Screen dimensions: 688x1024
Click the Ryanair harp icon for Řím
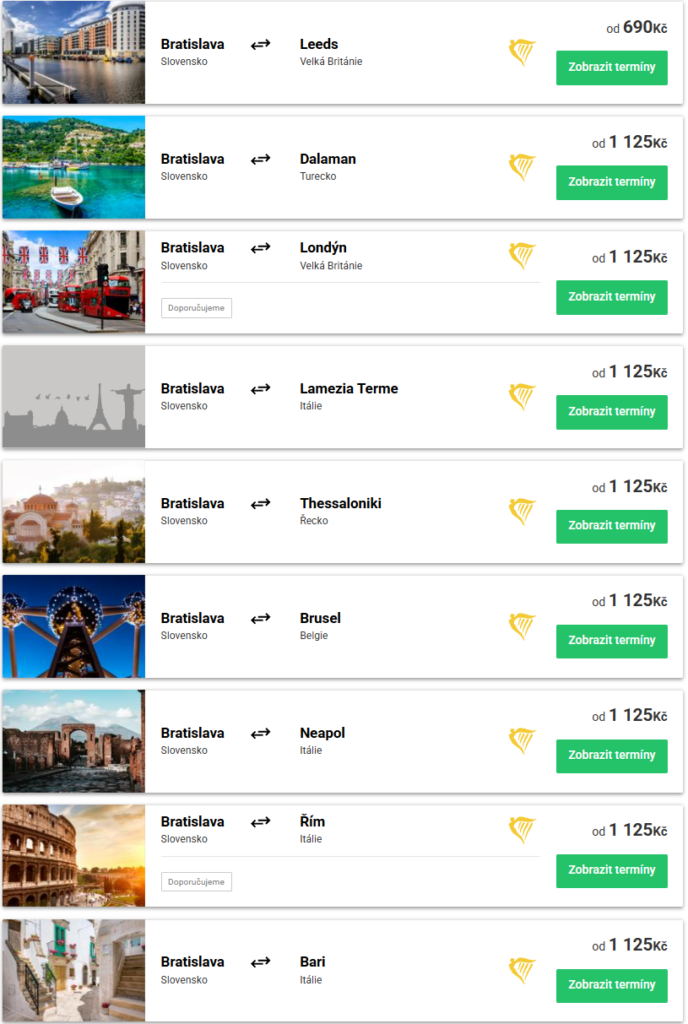tap(522, 830)
